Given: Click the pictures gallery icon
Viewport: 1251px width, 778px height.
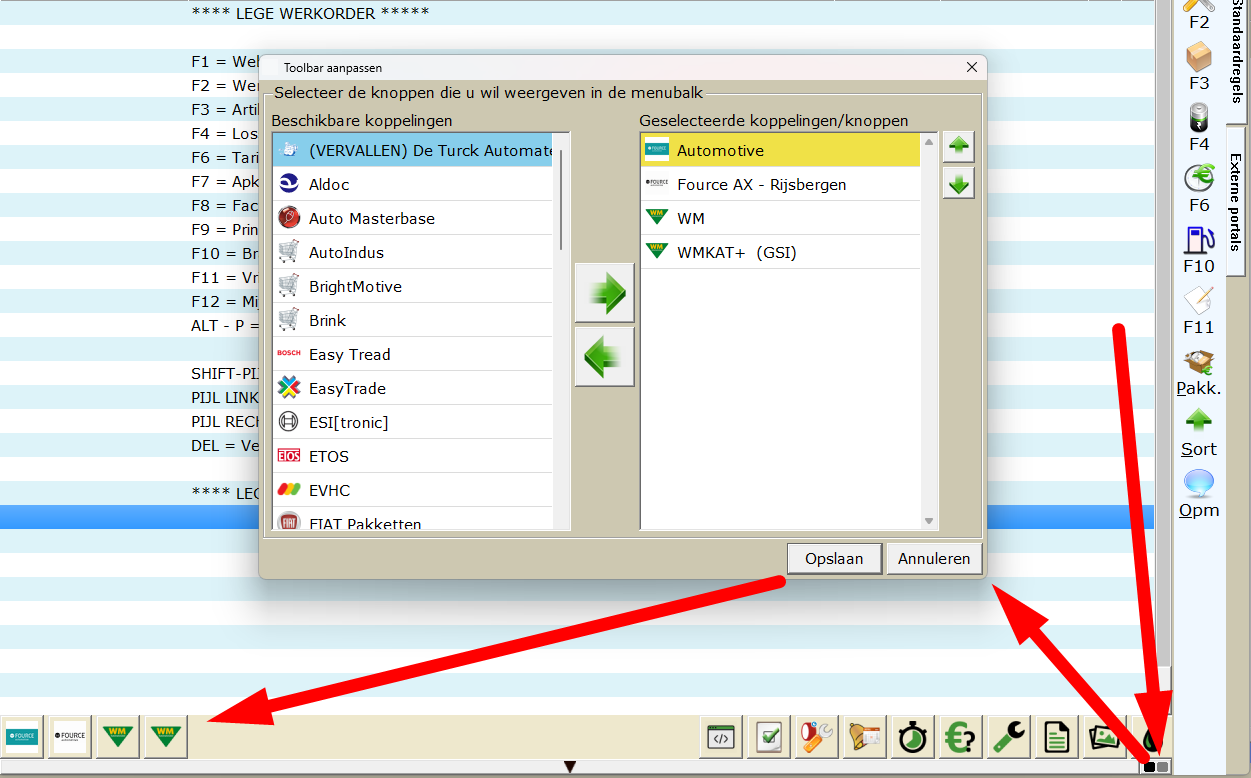Looking at the screenshot, I should (1104, 738).
